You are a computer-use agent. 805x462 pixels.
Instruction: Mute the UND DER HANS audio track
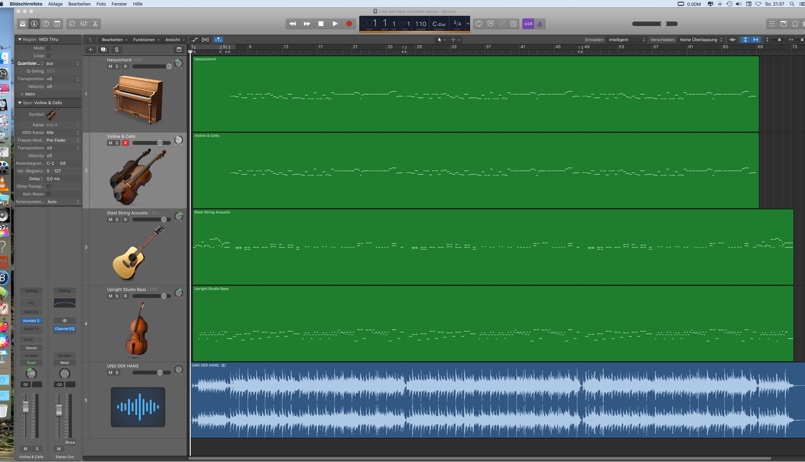click(110, 372)
